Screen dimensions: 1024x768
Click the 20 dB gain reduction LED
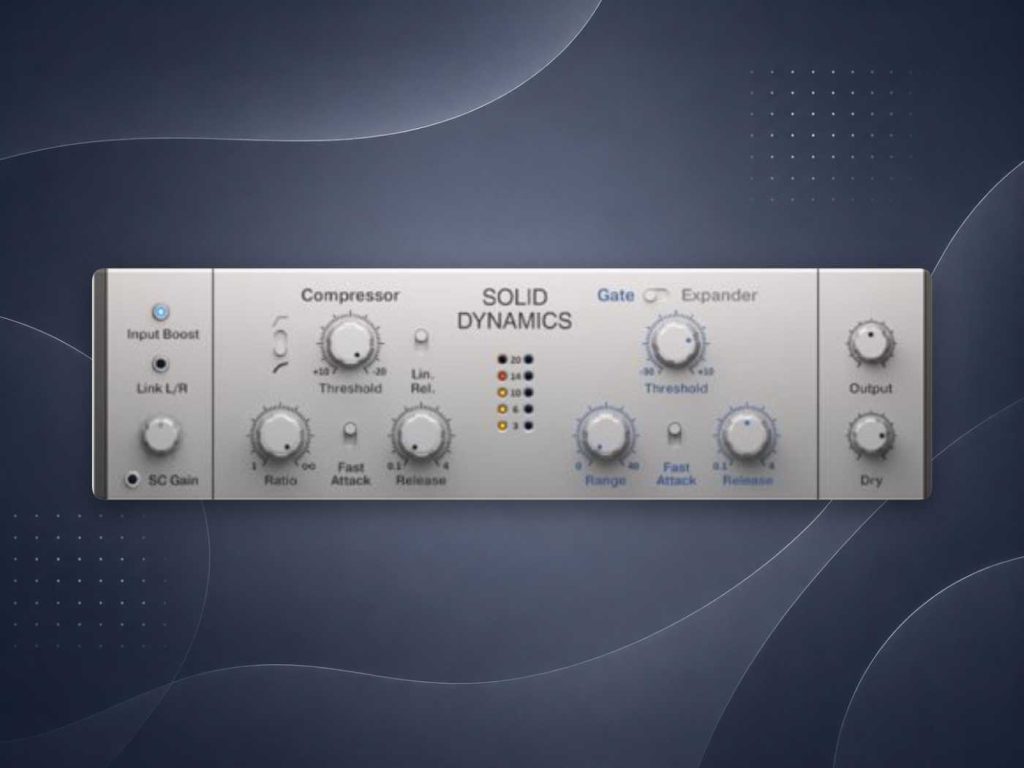click(x=502, y=359)
